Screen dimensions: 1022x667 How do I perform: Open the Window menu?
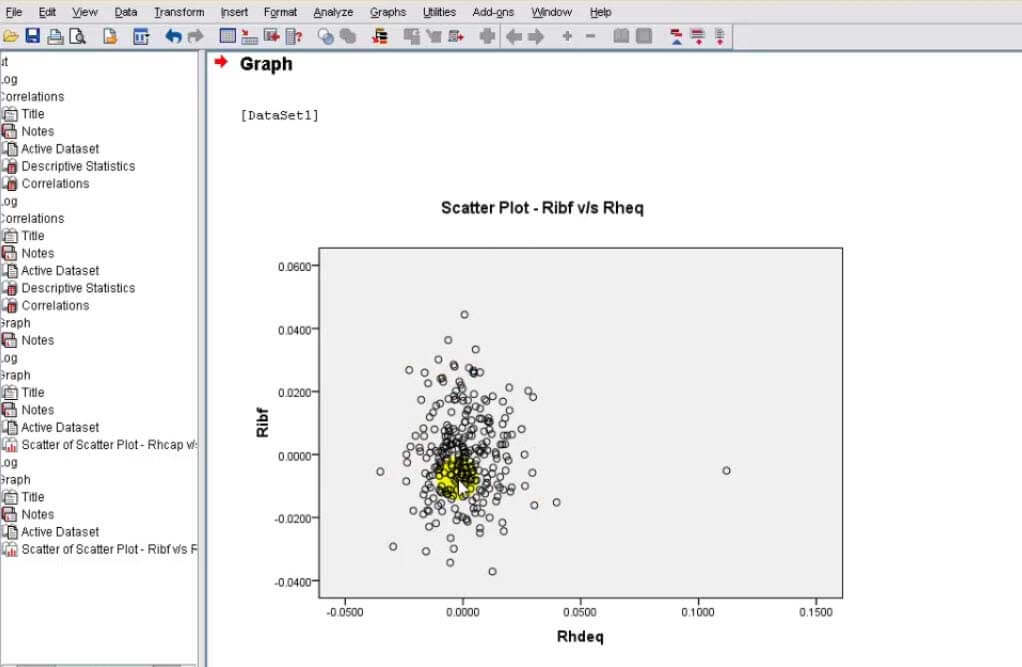551,12
